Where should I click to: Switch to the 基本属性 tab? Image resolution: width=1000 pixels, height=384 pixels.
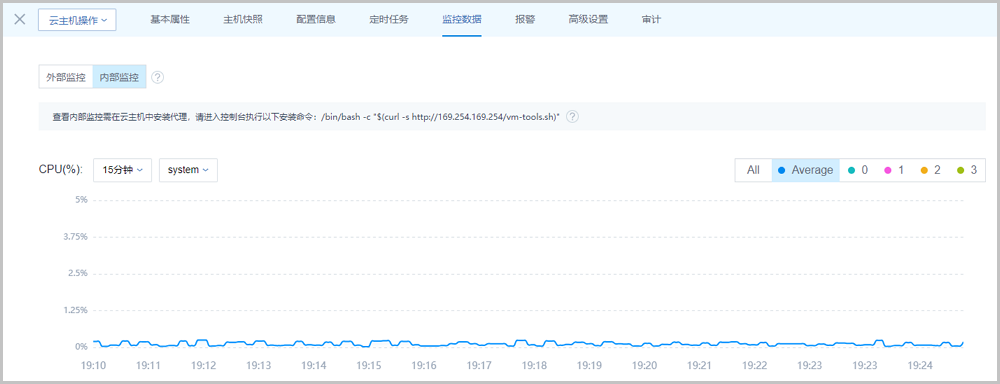point(170,19)
